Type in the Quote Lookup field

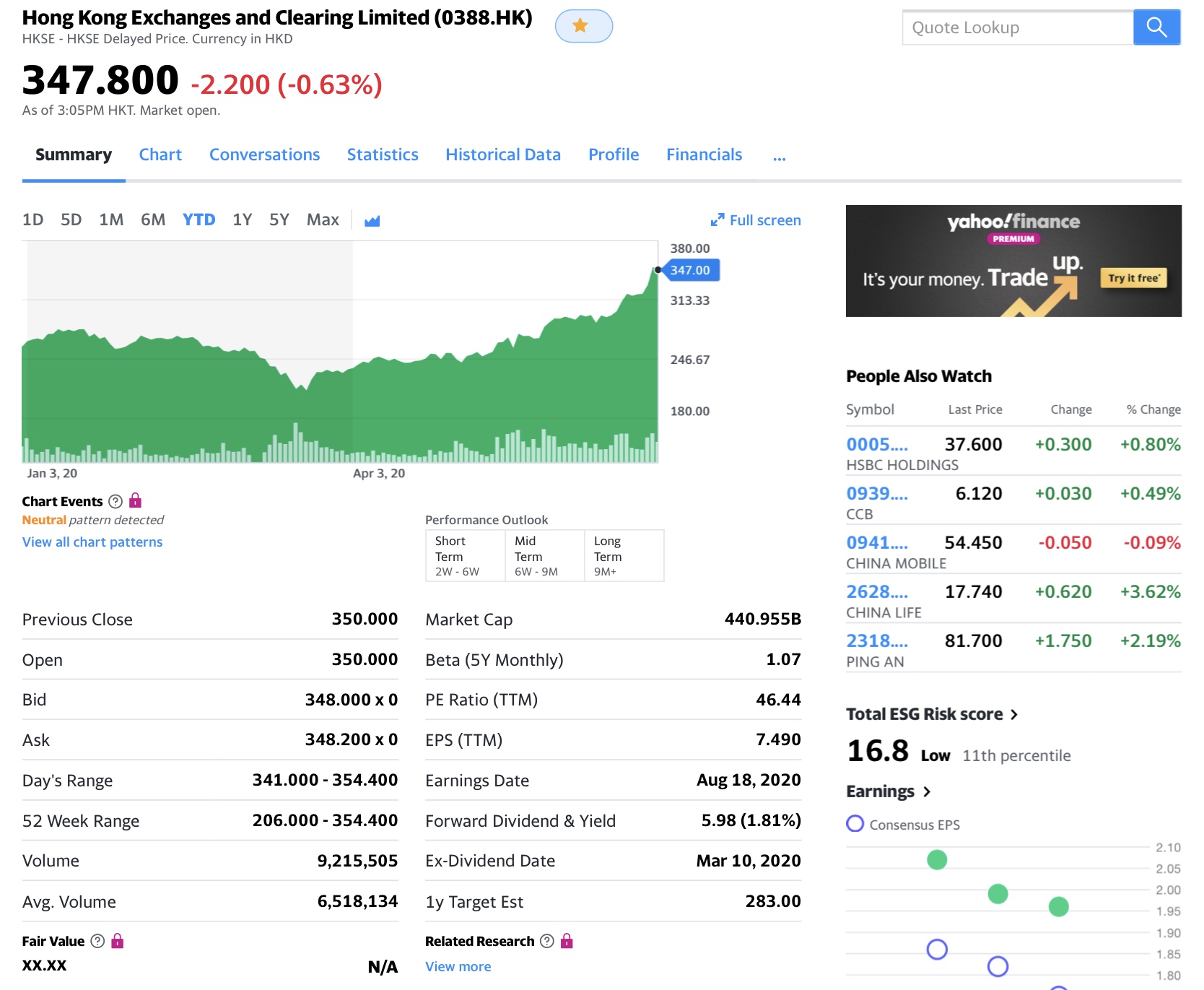tap(1018, 27)
